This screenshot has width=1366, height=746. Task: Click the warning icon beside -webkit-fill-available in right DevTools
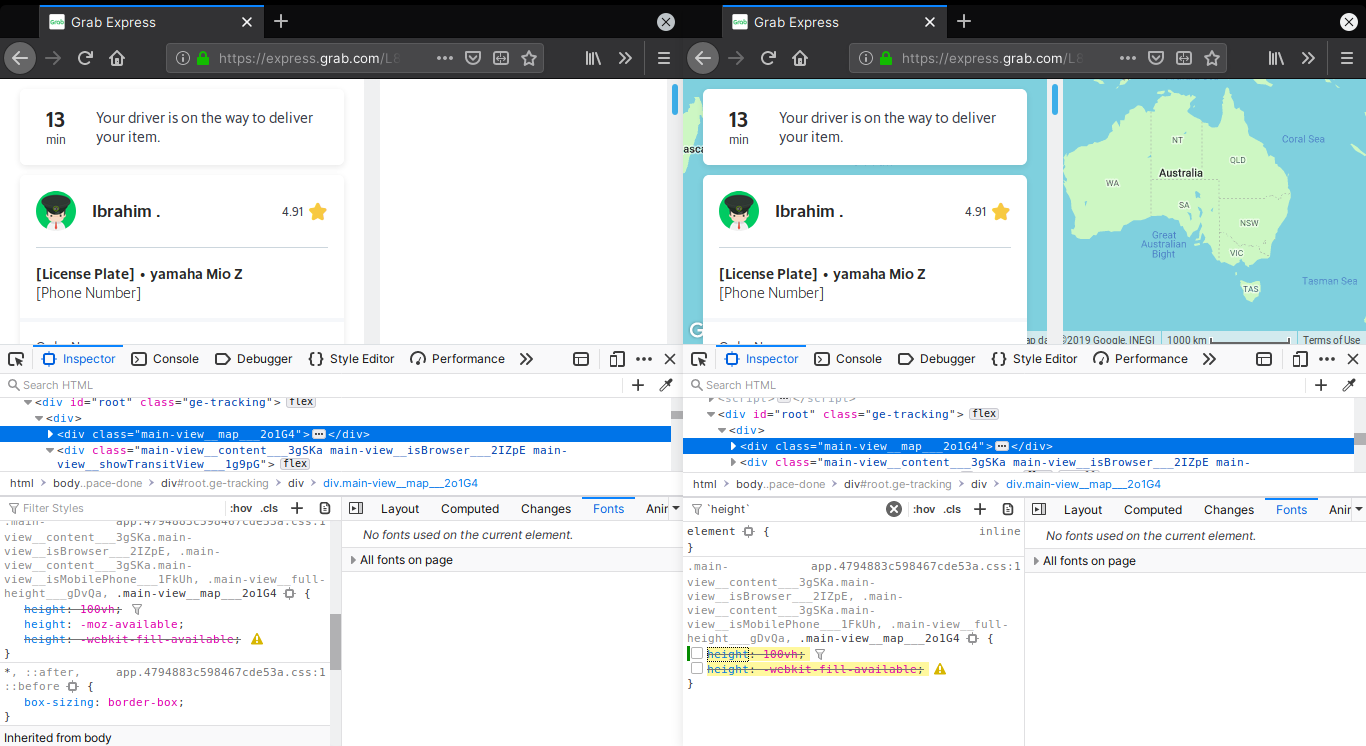(x=940, y=669)
